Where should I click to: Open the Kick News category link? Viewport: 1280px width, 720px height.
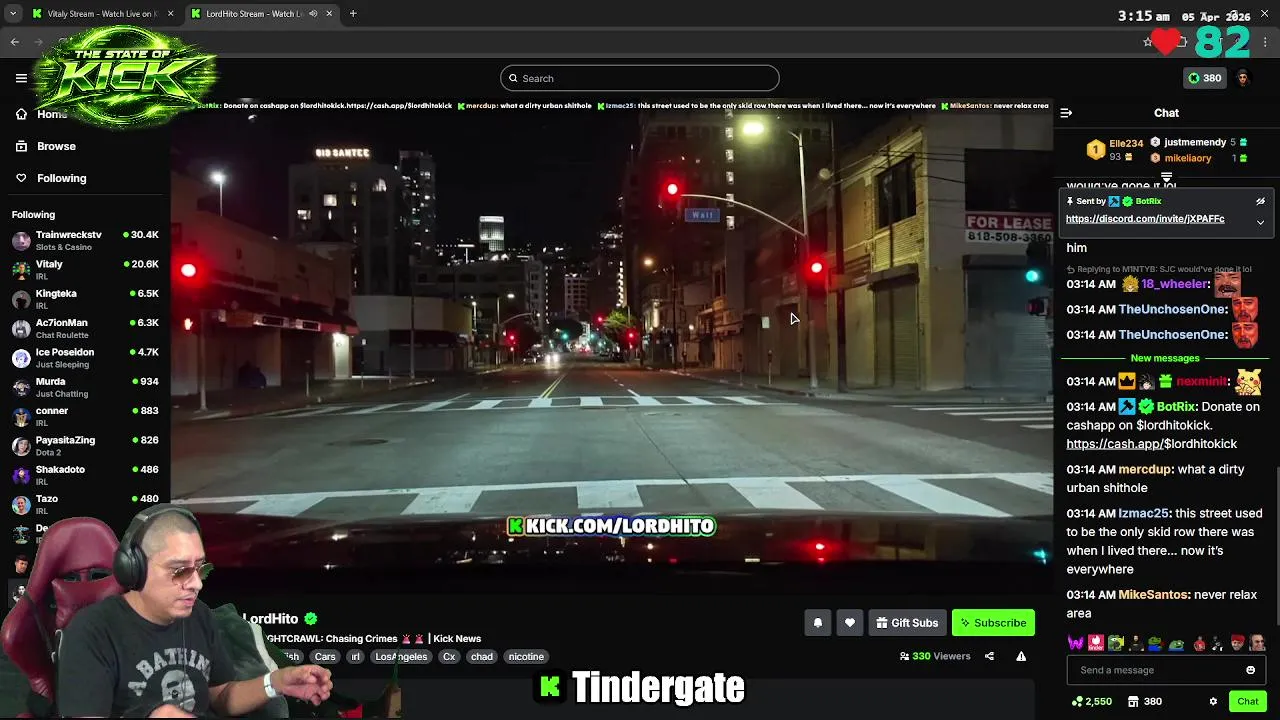(457, 639)
